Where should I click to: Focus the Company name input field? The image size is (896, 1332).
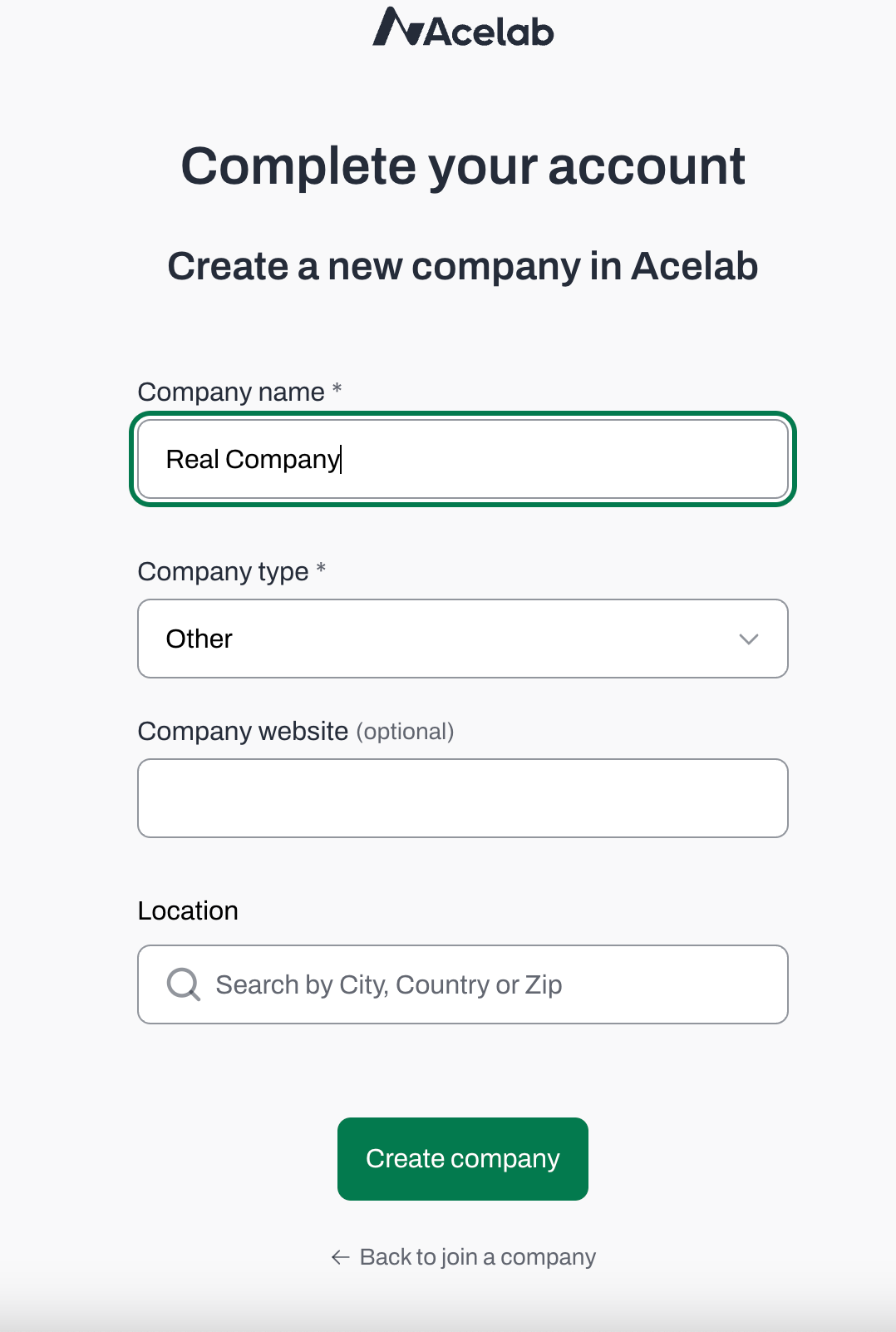(463, 459)
